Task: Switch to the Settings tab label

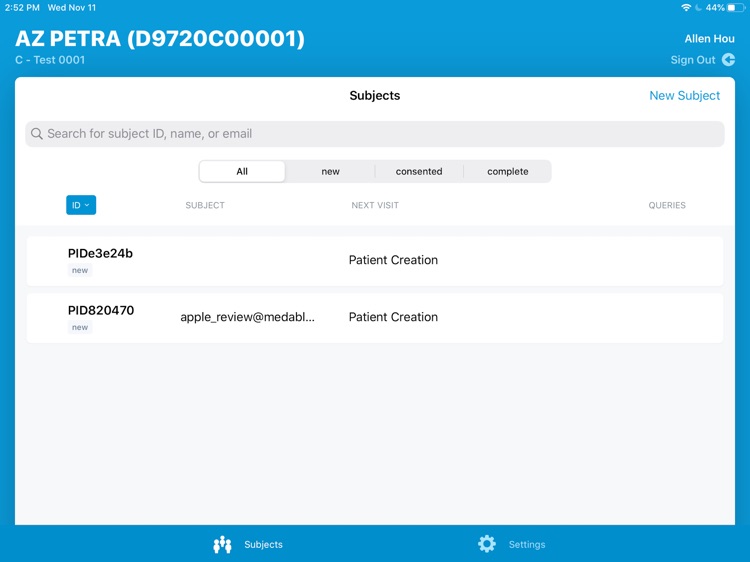Action: point(527,545)
